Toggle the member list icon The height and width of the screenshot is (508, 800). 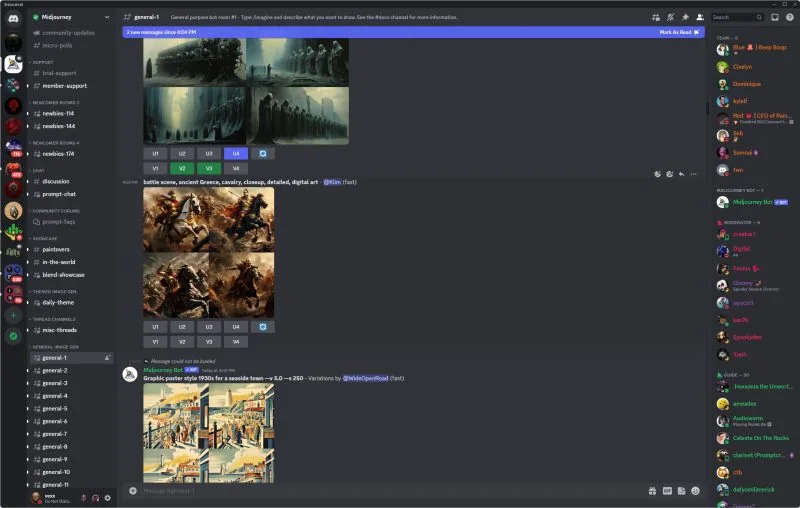[x=700, y=17]
